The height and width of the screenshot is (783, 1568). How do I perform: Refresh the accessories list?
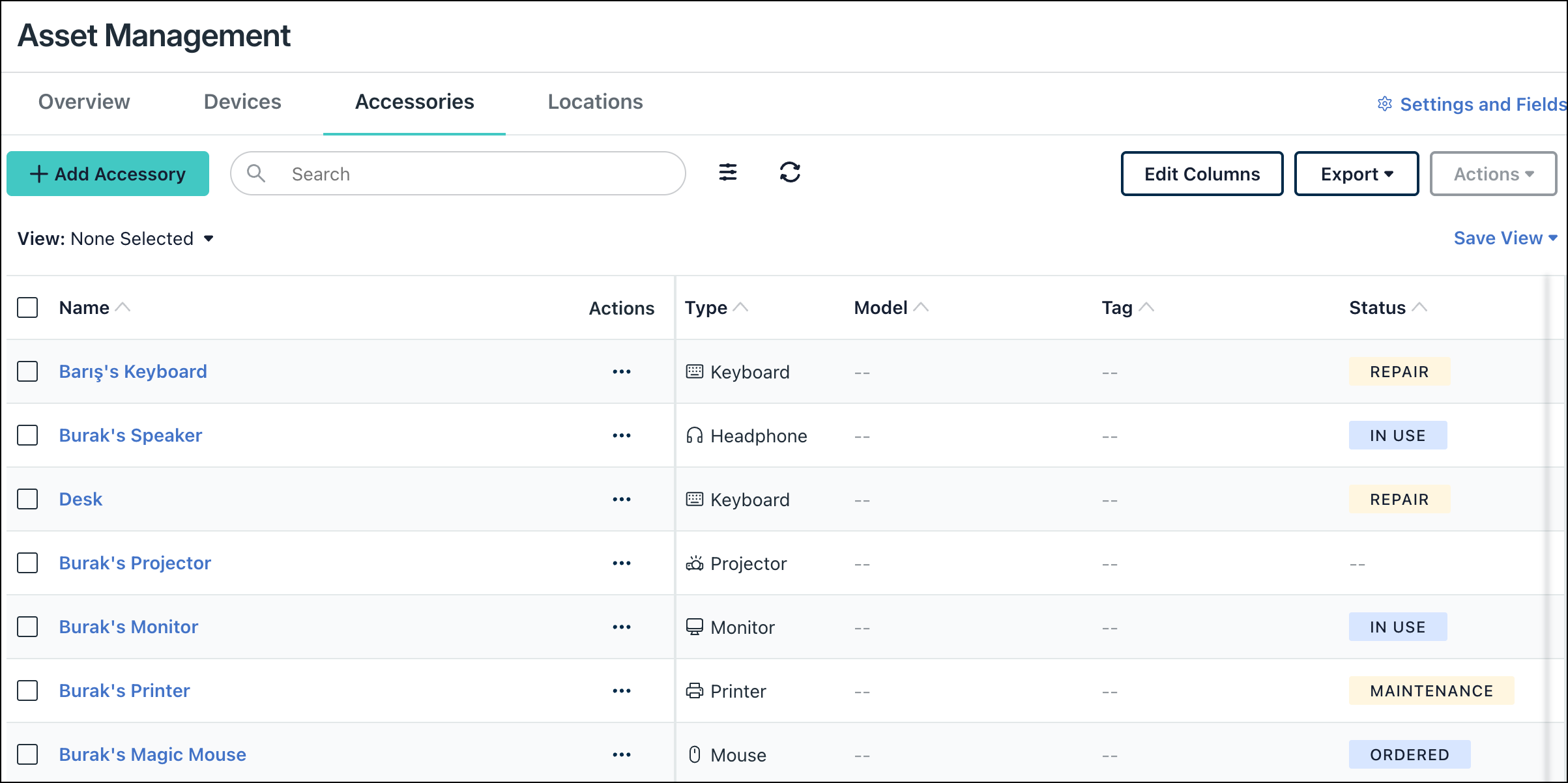pos(790,173)
